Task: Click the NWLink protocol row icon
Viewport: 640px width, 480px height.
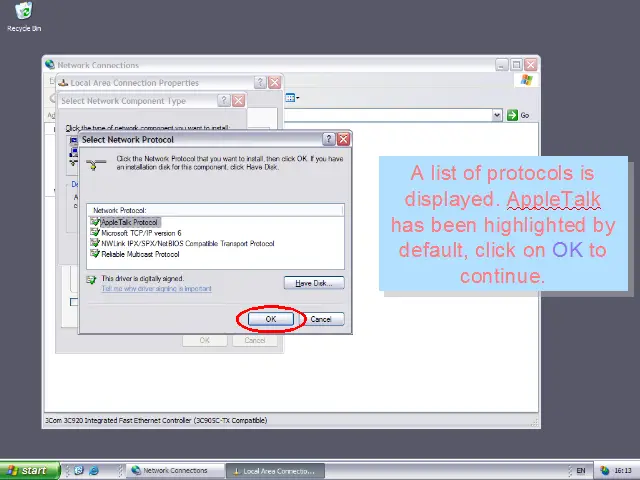Action: tap(95, 243)
